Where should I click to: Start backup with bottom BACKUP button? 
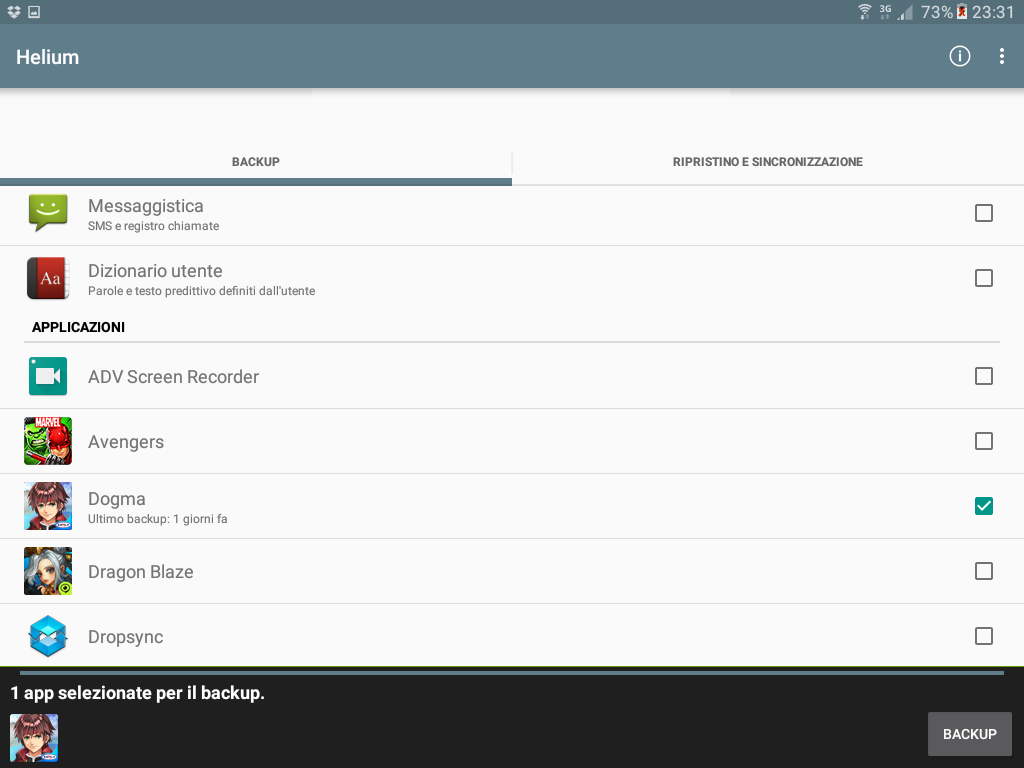[970, 734]
